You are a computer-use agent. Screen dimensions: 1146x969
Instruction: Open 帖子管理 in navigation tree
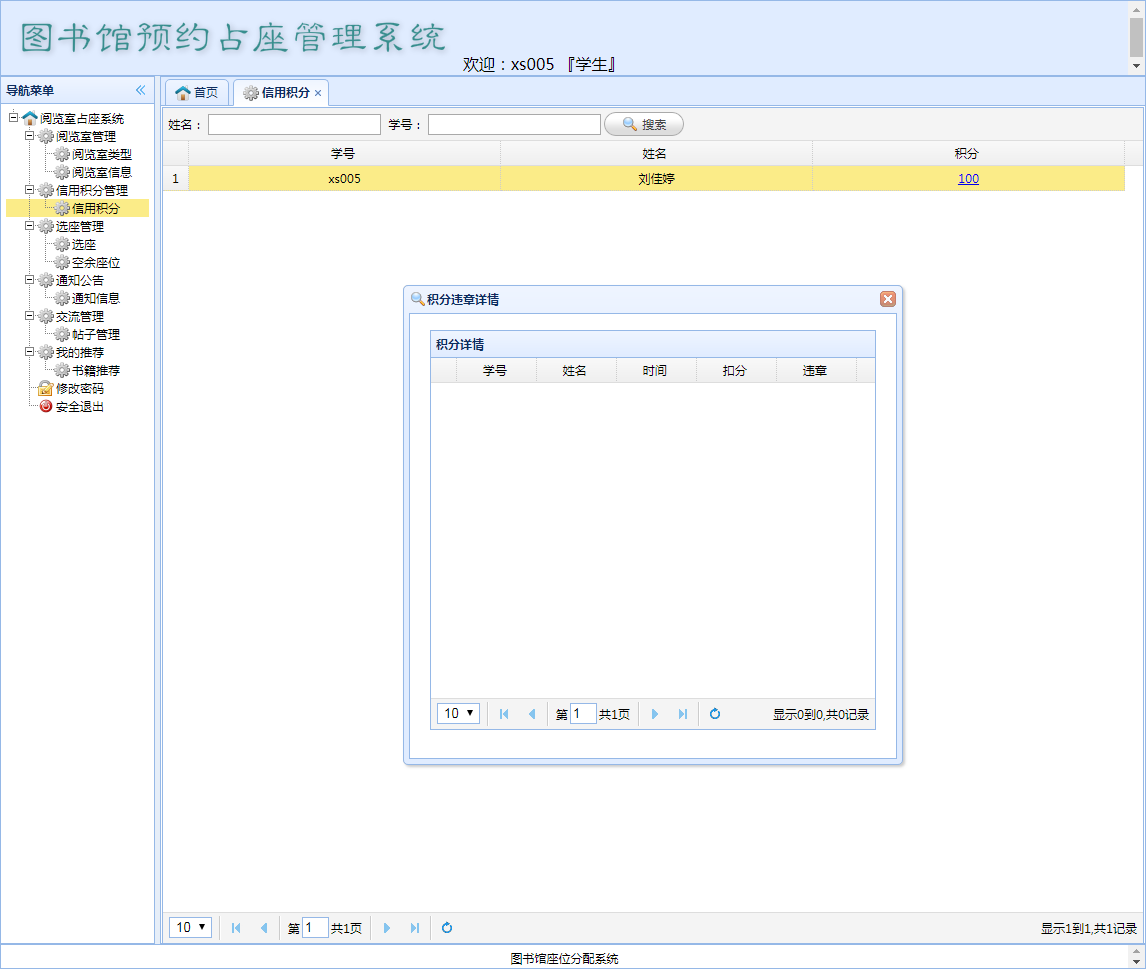point(96,334)
